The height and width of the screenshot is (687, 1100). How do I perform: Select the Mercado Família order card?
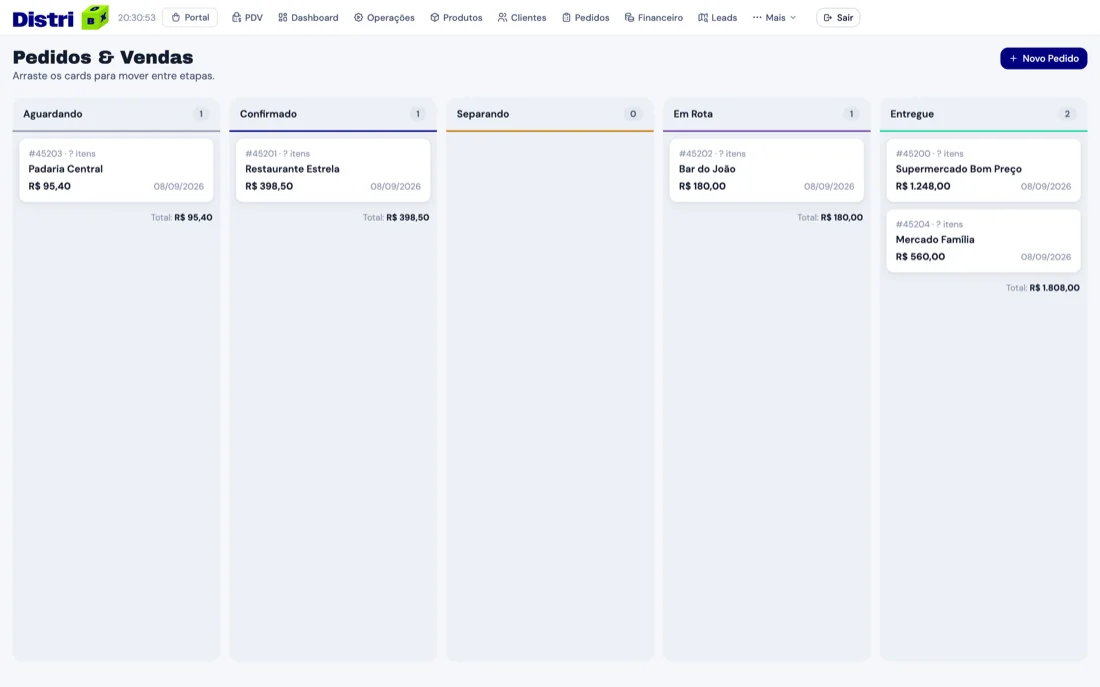click(x=984, y=241)
